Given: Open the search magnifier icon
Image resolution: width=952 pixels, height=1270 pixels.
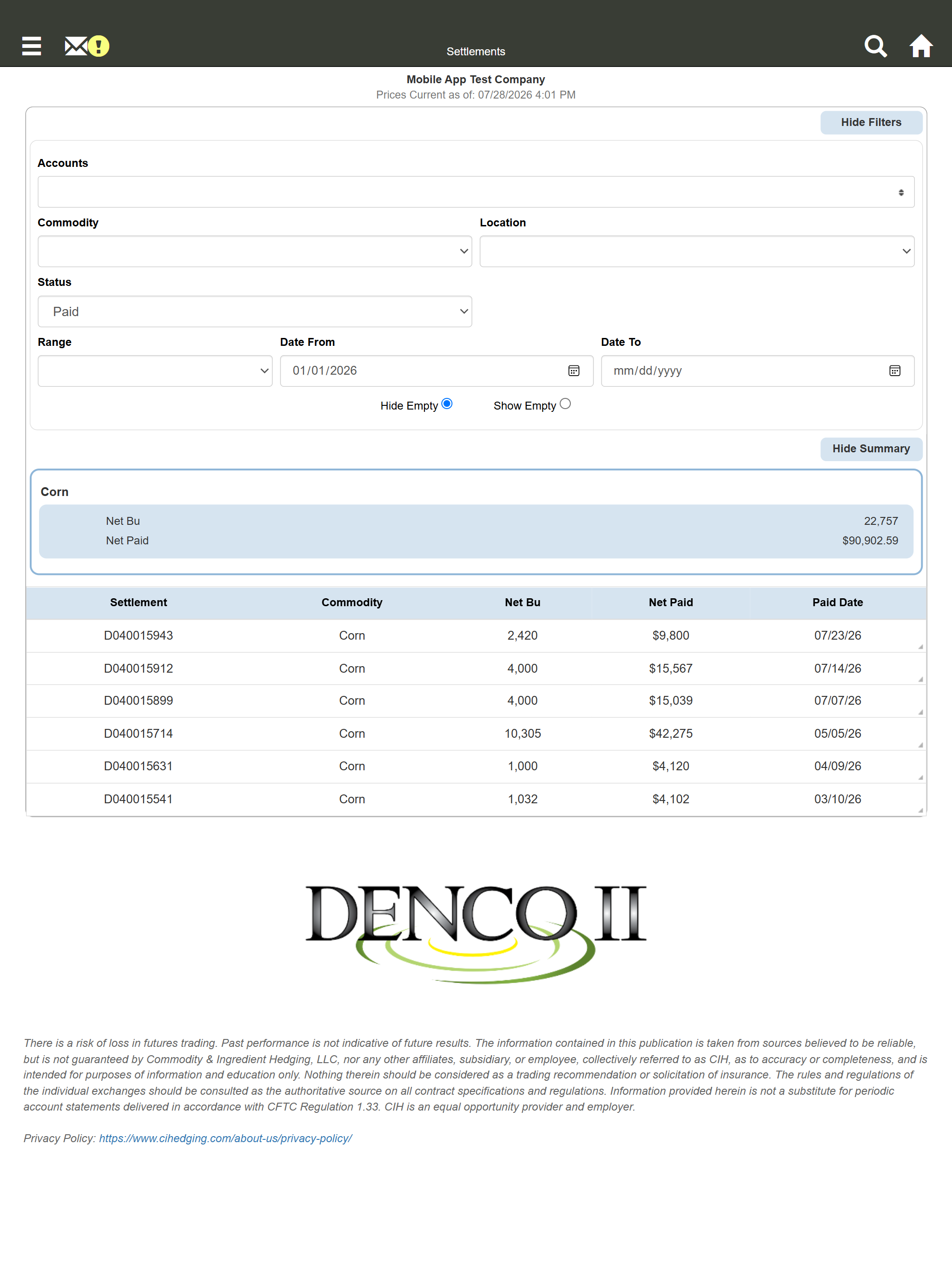Looking at the screenshot, I should (876, 46).
